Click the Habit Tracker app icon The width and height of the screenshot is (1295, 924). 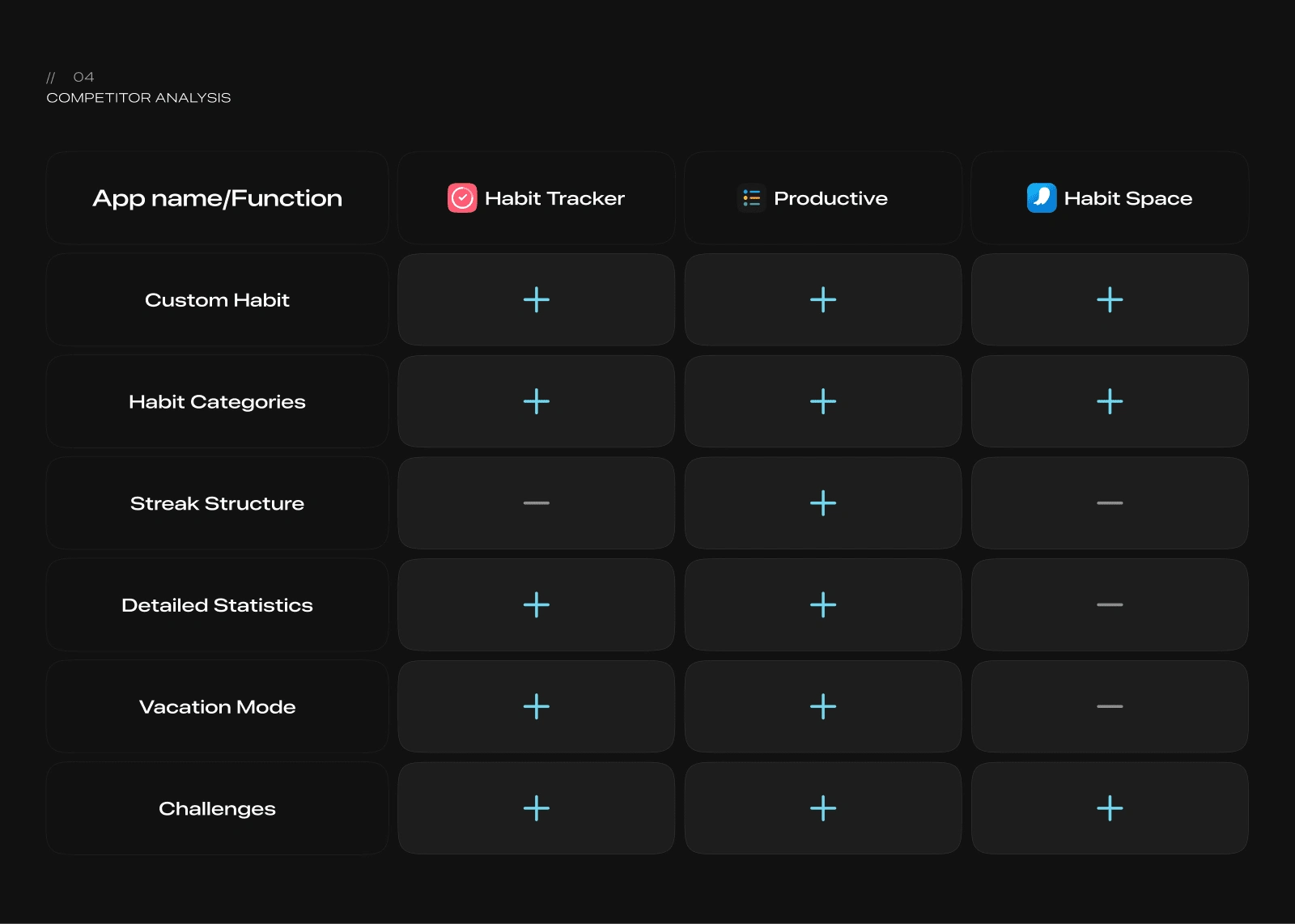(x=462, y=198)
